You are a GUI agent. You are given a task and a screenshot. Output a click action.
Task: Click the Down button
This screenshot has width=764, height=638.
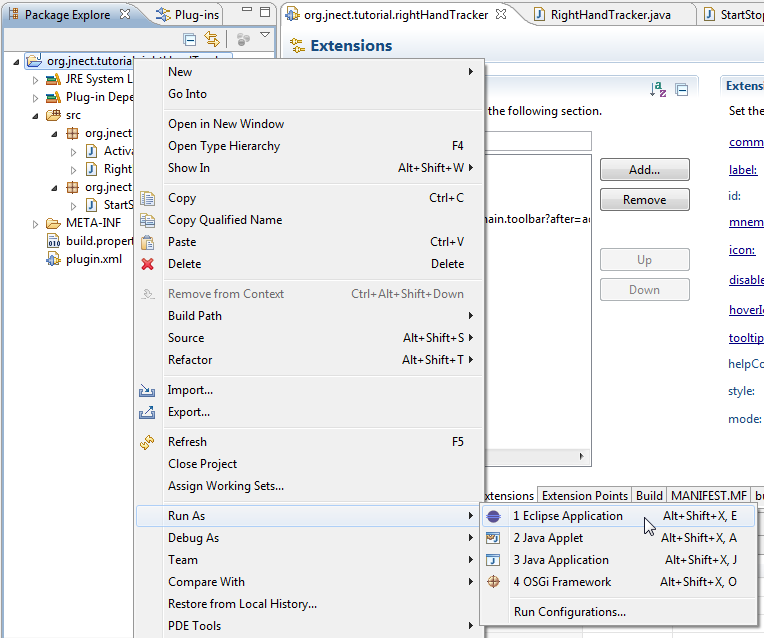tap(645, 290)
